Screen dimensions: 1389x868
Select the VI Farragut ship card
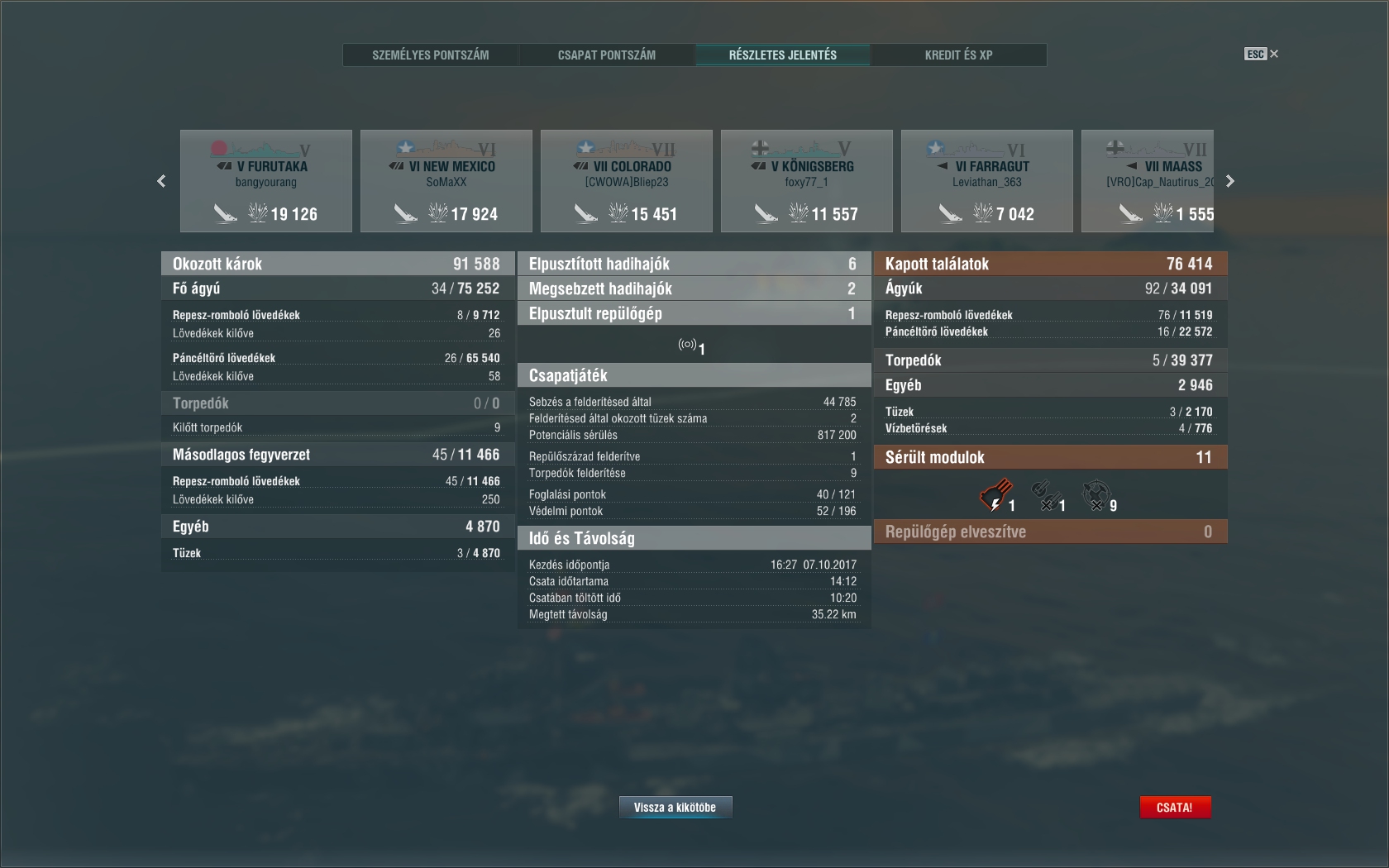987,181
